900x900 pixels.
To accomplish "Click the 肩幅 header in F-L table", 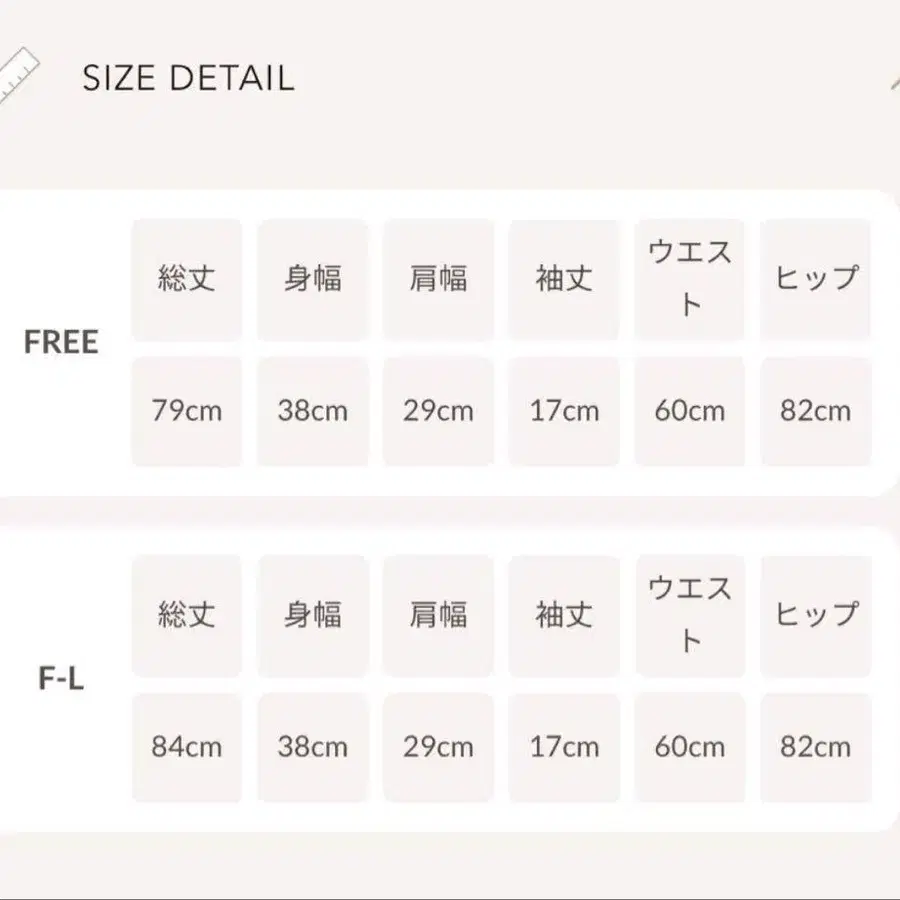I will 439,616.
